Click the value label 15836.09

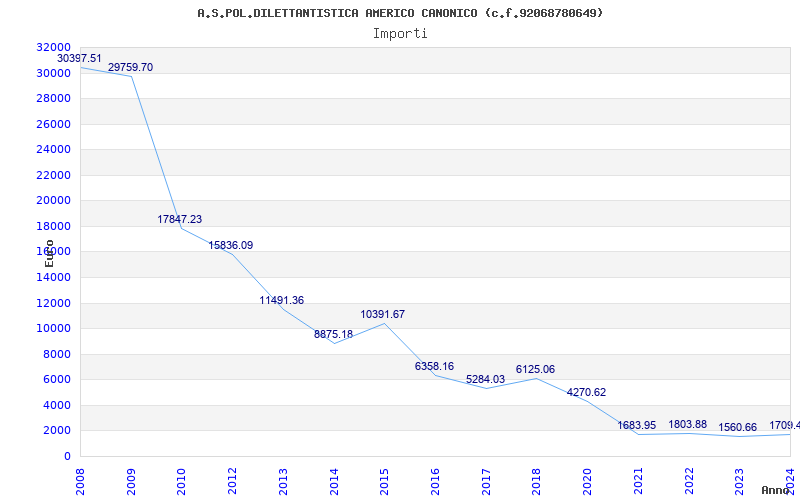[231, 245]
